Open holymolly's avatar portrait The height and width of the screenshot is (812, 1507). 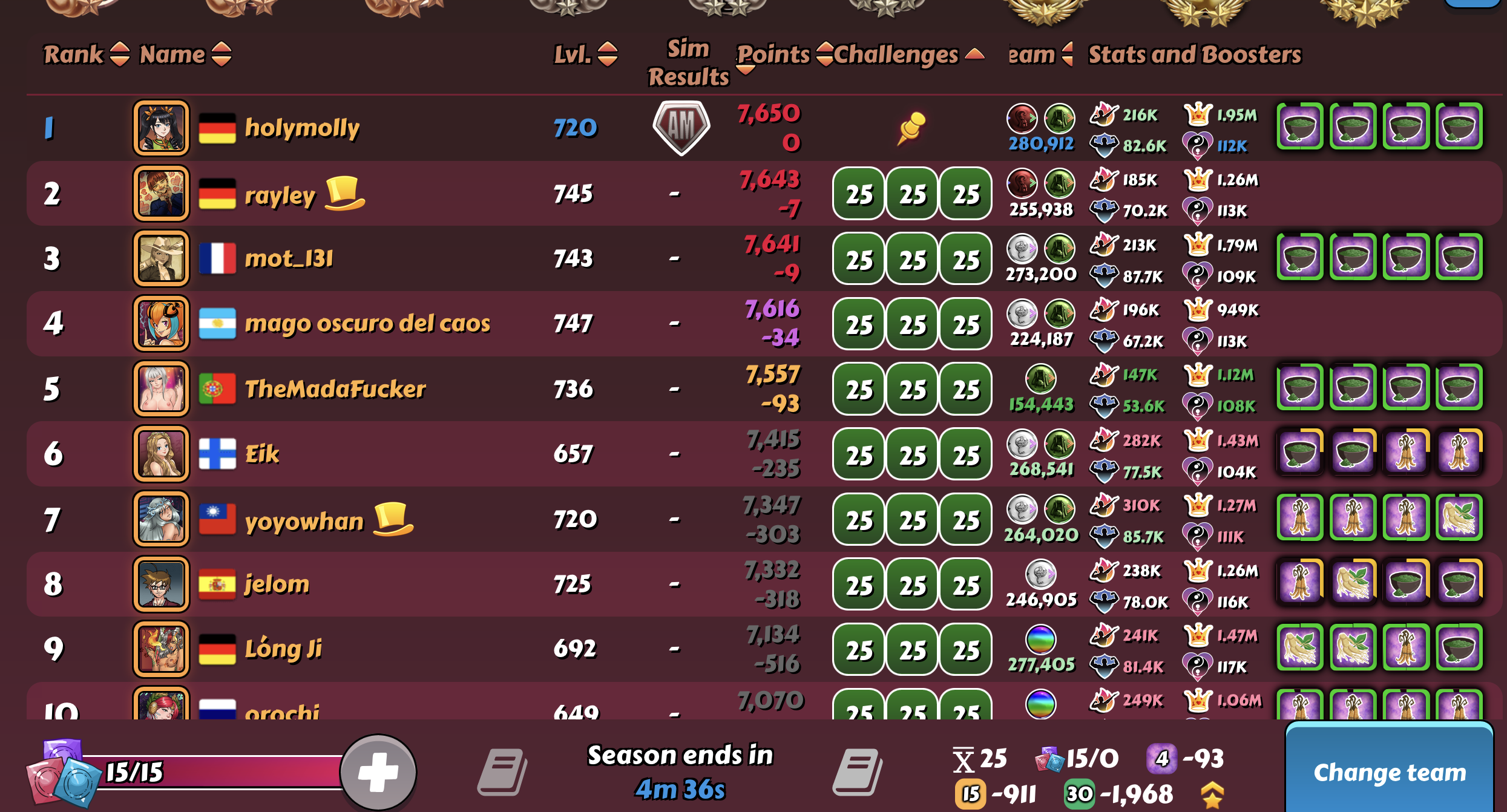click(x=161, y=128)
